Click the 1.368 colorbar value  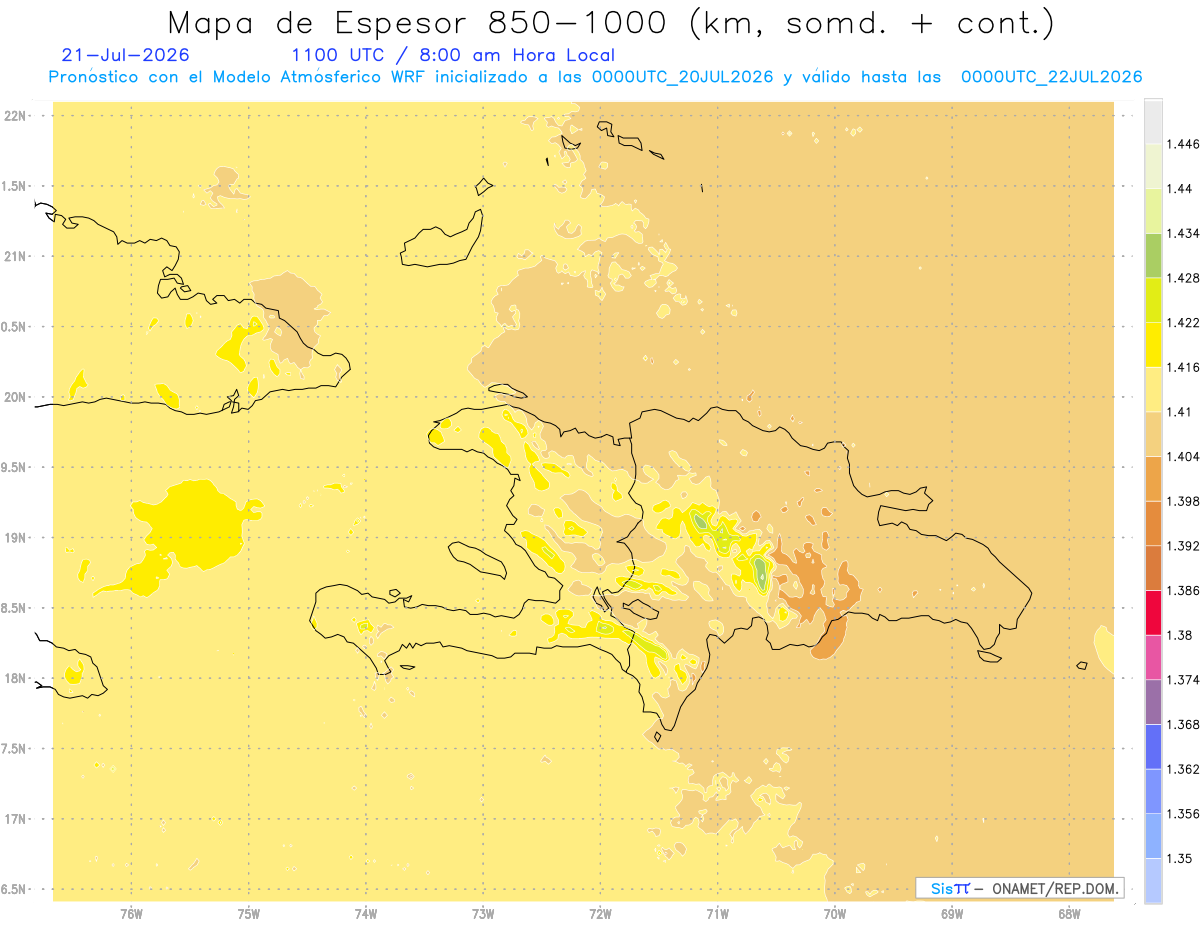tap(1182, 724)
